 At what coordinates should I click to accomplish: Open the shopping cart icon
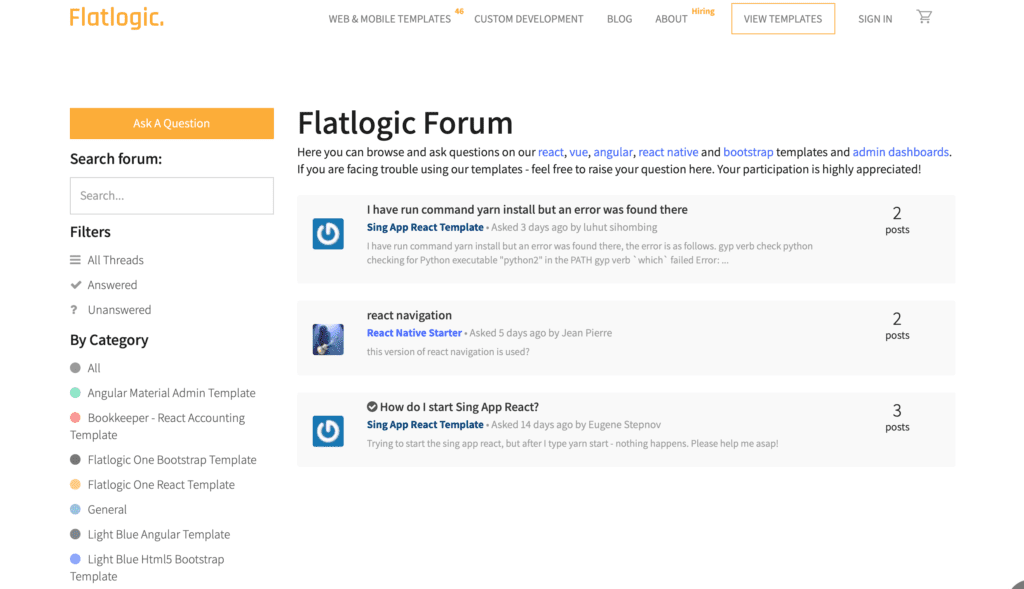pyautogui.click(x=924, y=17)
